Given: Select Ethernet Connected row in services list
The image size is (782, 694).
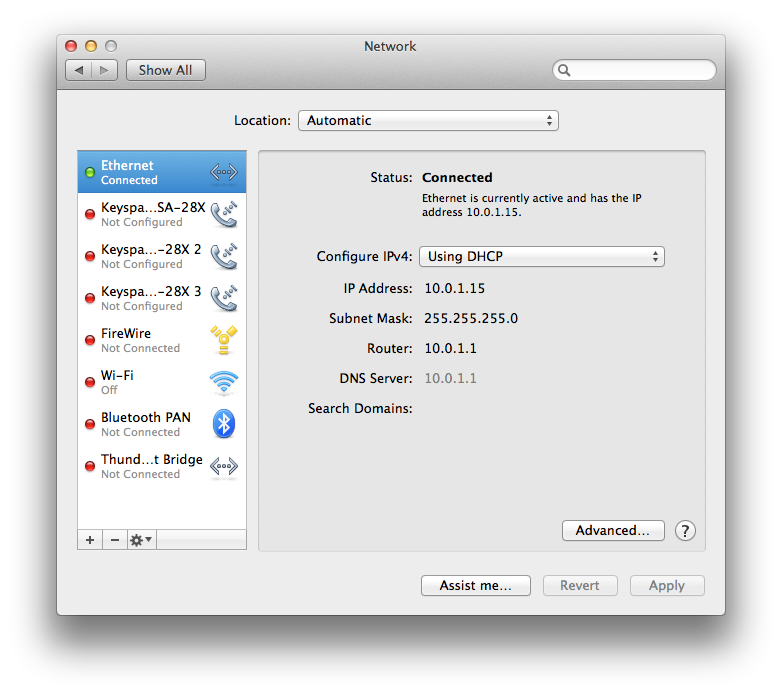Looking at the screenshot, I should coord(162,172).
